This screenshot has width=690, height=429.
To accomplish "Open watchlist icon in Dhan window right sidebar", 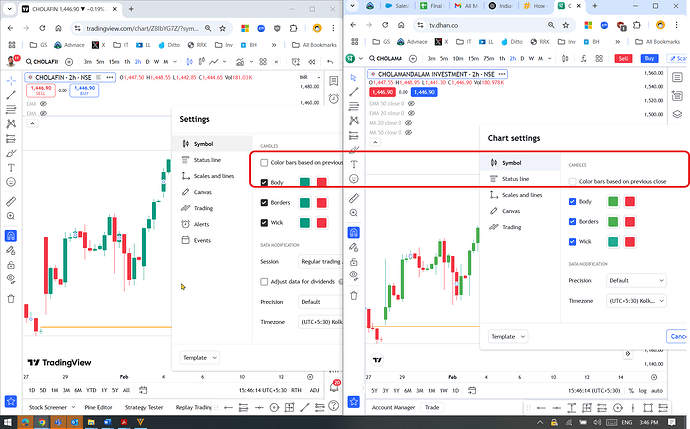I will (677, 77).
